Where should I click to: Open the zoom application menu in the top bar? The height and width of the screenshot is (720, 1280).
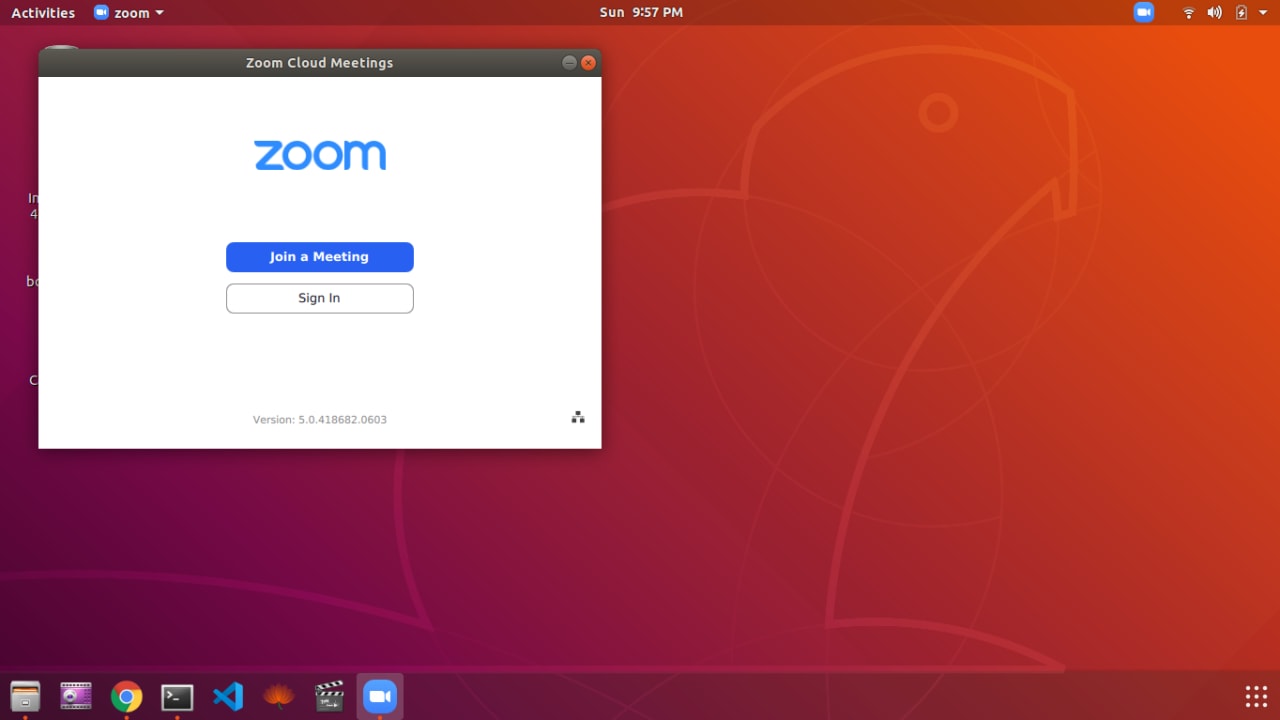click(x=128, y=12)
